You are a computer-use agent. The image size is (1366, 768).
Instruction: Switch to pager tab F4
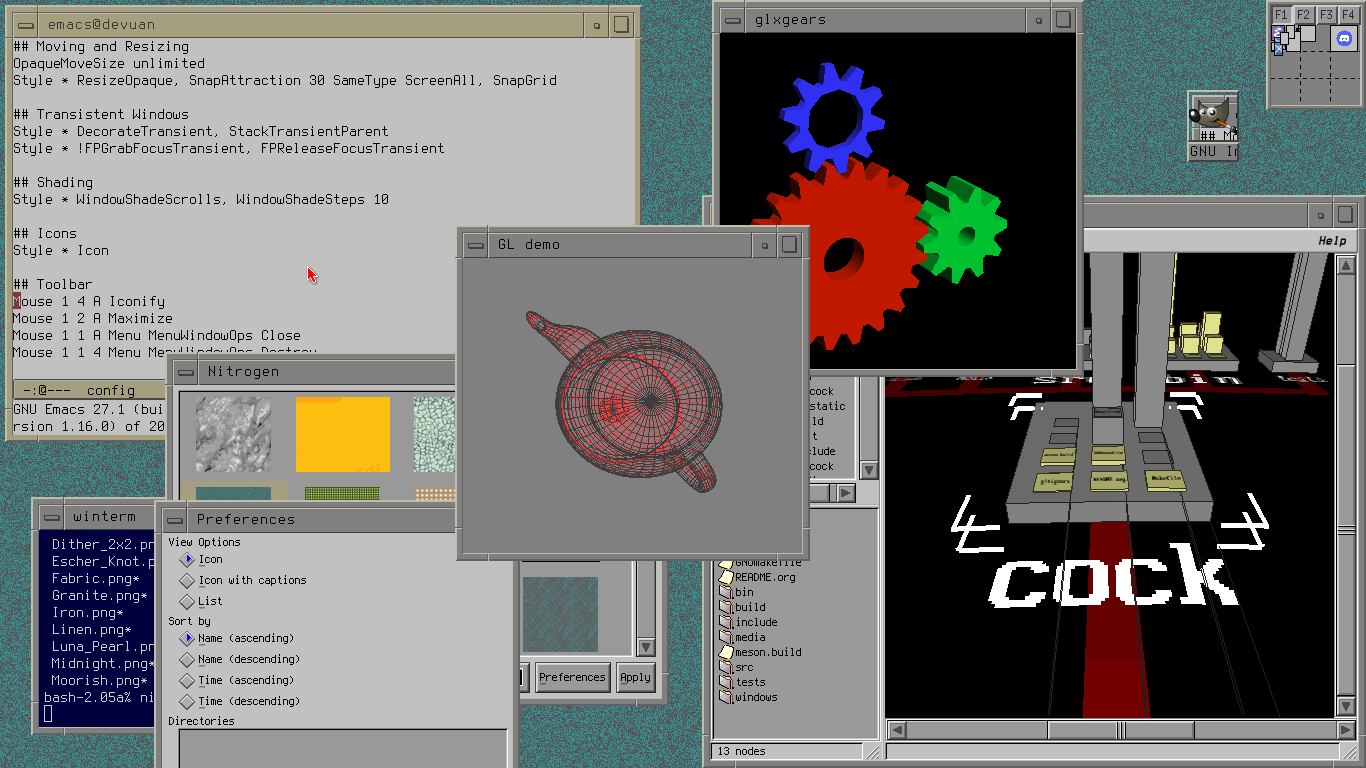tap(1348, 15)
